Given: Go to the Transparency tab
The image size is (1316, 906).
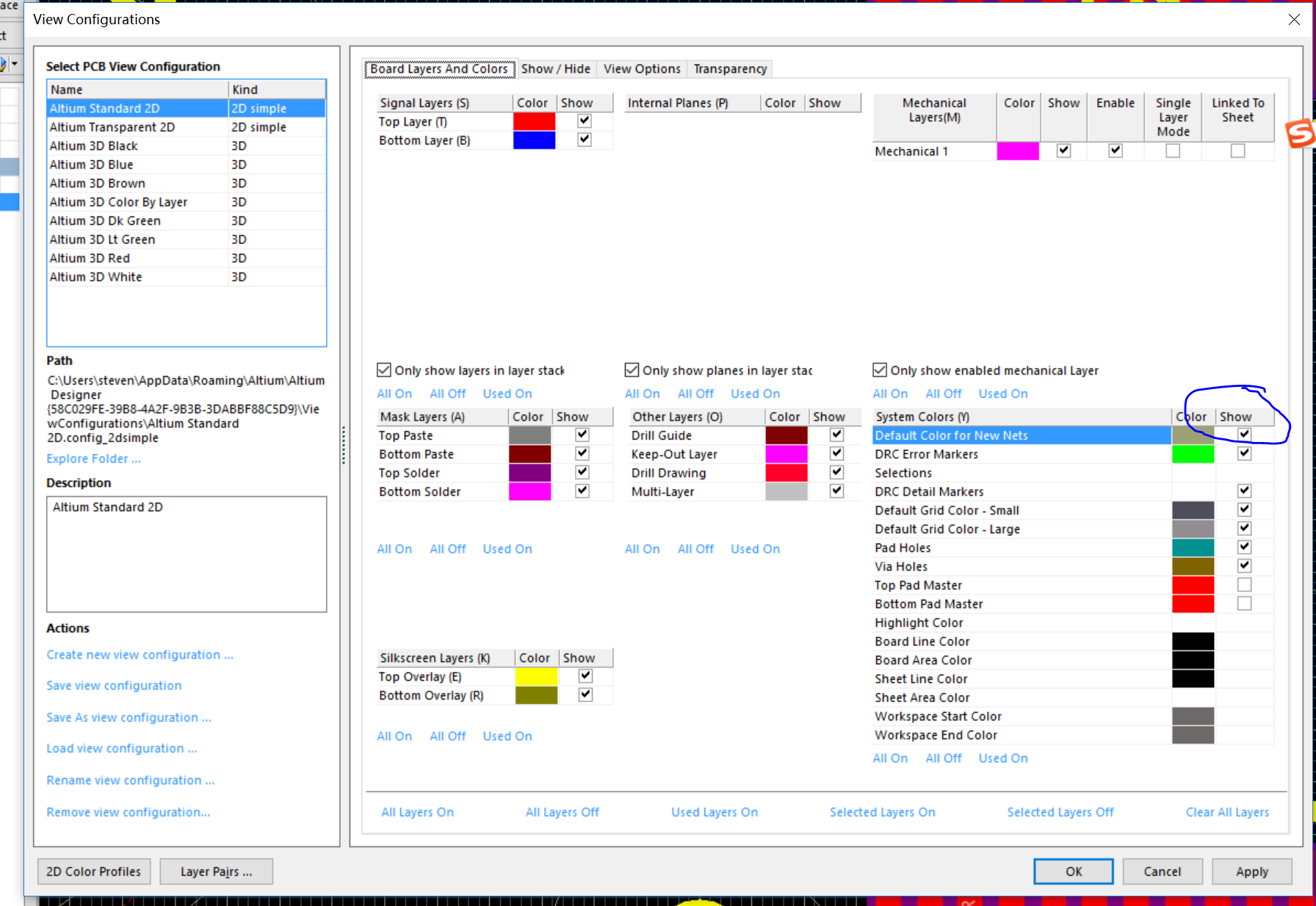Looking at the screenshot, I should pos(730,69).
